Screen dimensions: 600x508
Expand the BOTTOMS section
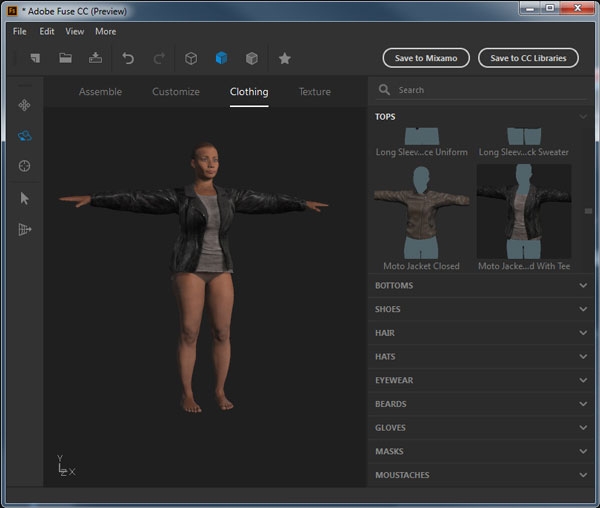481,285
